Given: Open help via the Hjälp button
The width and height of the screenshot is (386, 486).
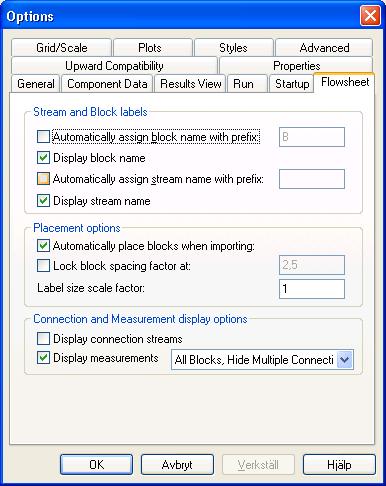Looking at the screenshot, I should tap(339, 464).
